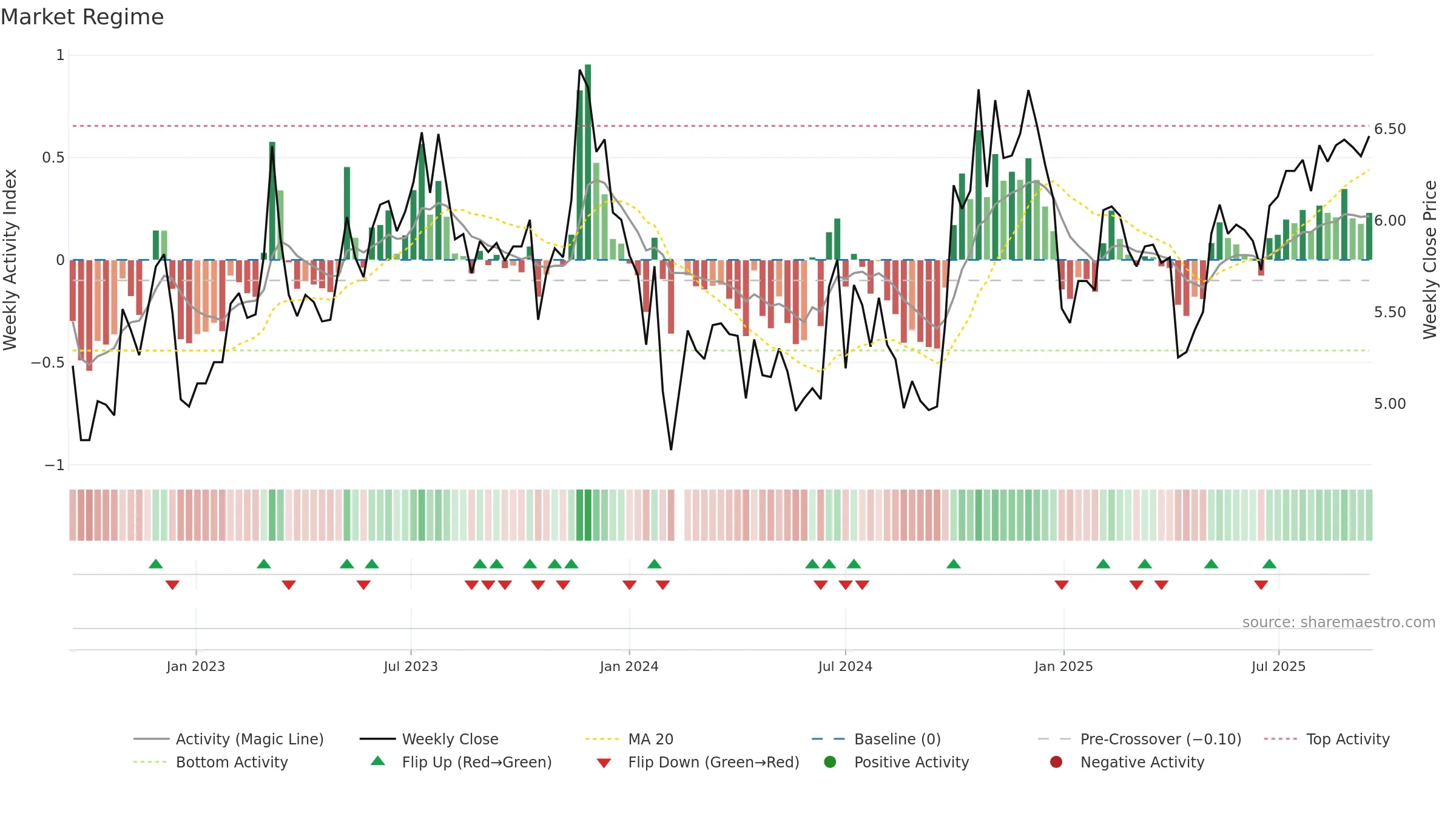
Task: Click the Weekly Activity Index axis title
Action: (10, 260)
